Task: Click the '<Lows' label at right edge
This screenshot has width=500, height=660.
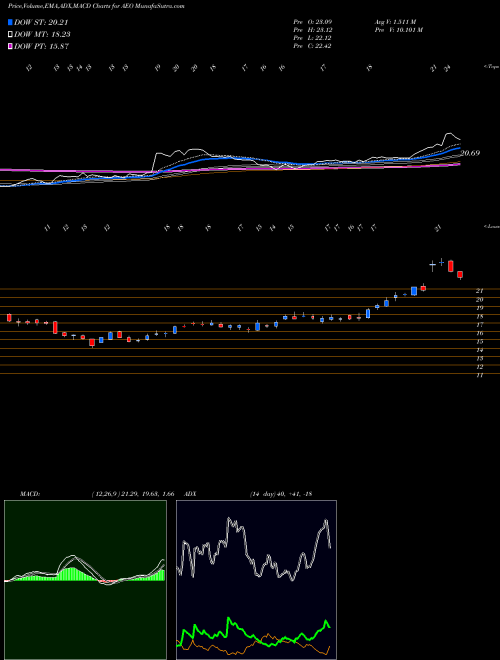Action: 491,226
